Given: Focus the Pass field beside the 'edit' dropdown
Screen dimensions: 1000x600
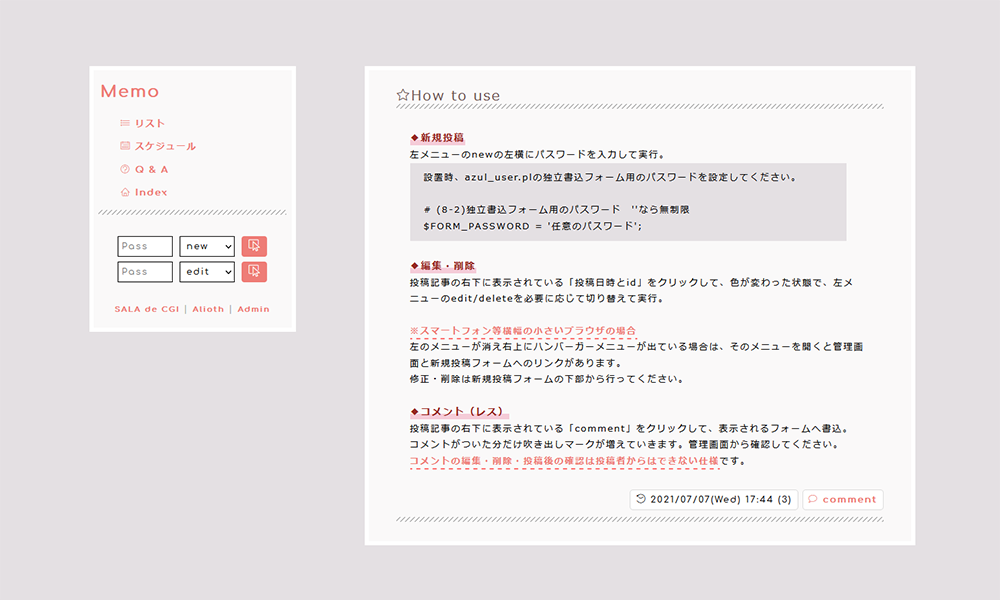Looking at the screenshot, I should coord(146,272).
